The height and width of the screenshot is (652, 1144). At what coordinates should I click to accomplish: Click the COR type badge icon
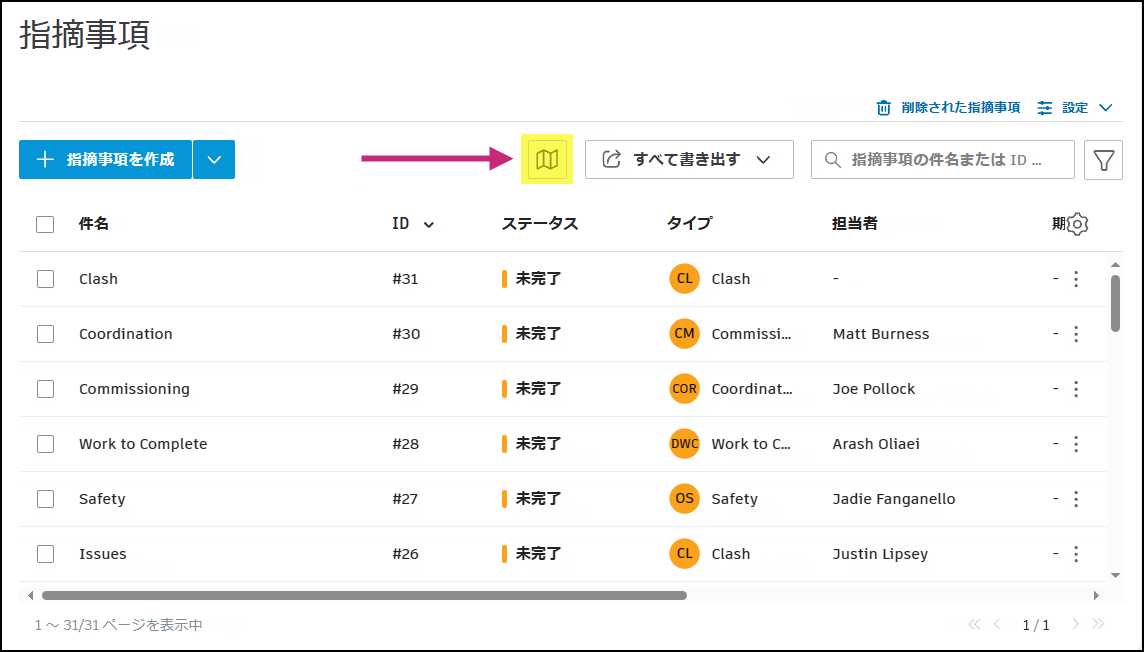pyautogui.click(x=684, y=389)
